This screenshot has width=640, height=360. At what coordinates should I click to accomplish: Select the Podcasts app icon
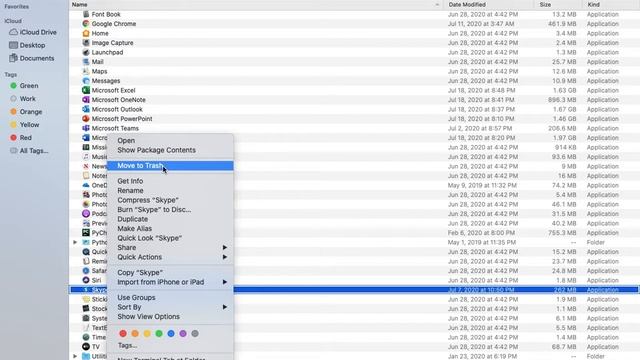(x=86, y=213)
